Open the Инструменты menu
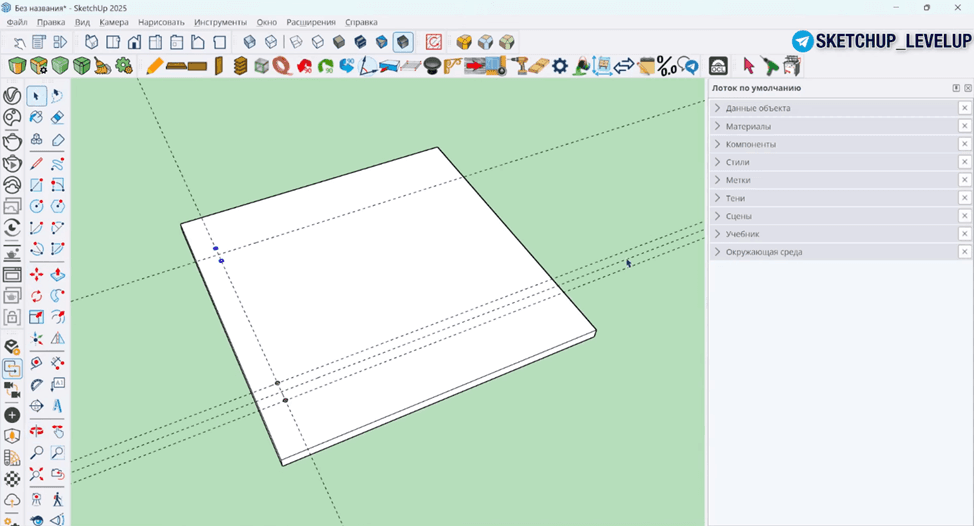Viewport: 974px width, 526px height. (x=220, y=22)
